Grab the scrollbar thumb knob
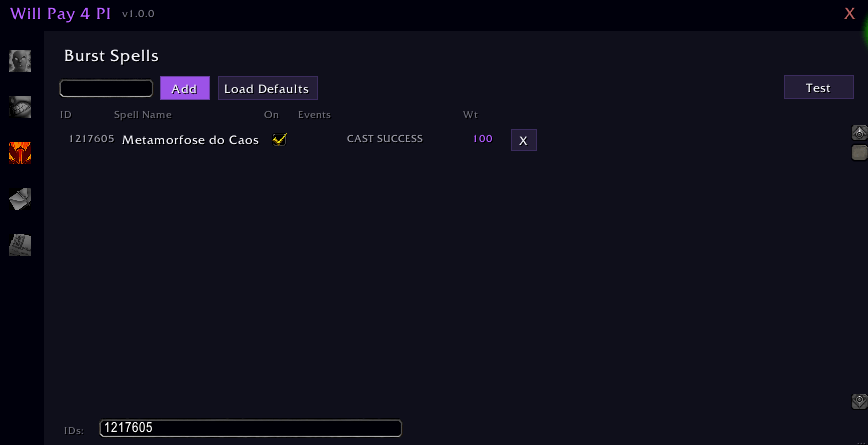The height and width of the screenshot is (445, 868). click(x=859, y=153)
